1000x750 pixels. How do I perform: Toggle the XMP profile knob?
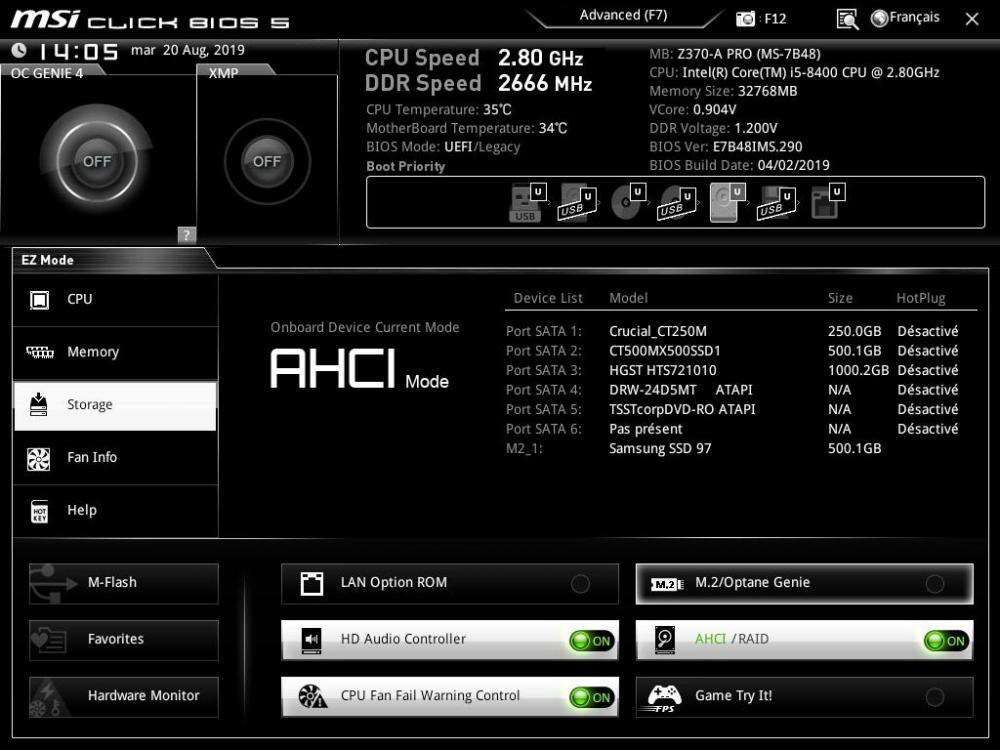[x=266, y=161]
